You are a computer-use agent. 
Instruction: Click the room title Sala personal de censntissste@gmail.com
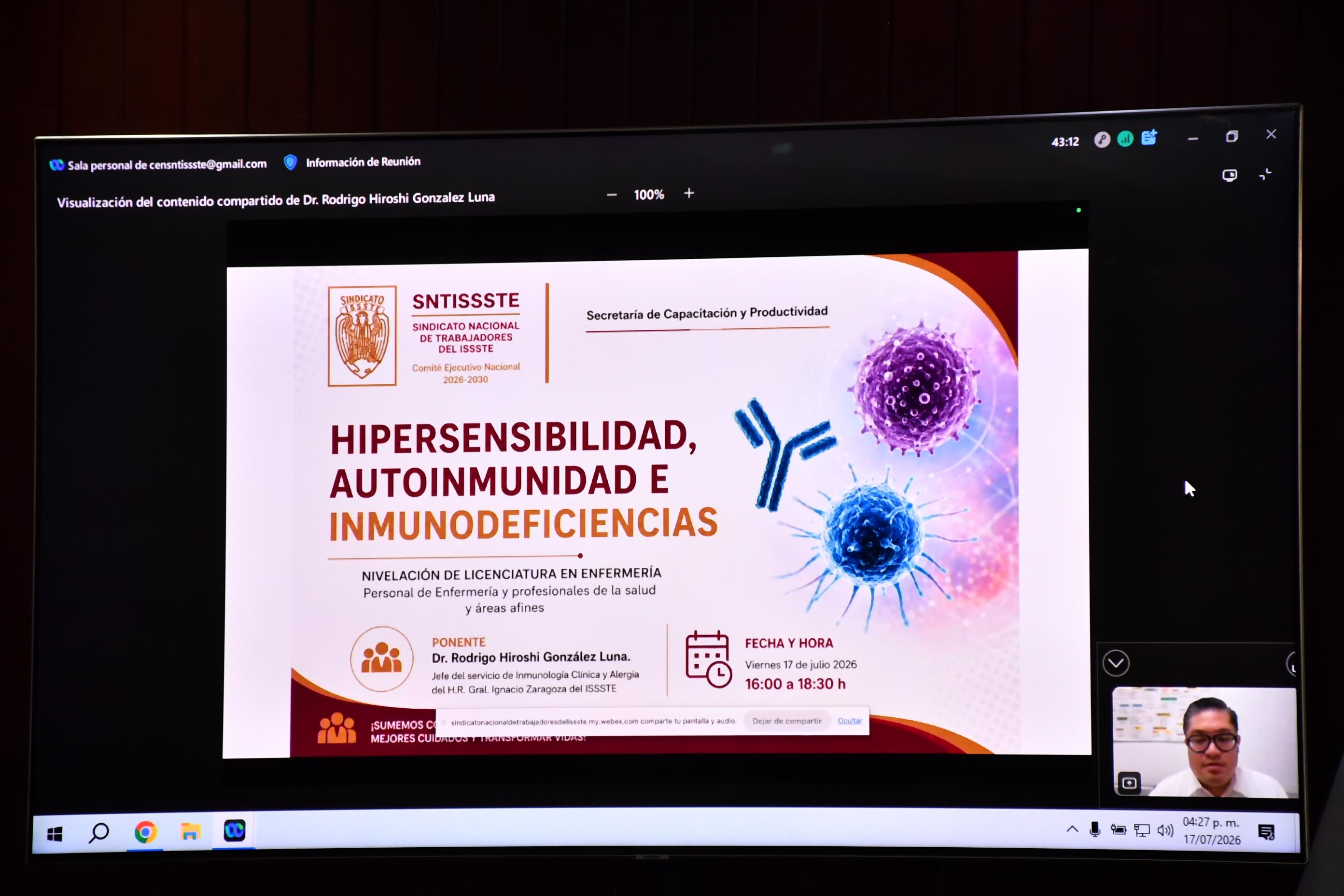(167, 165)
